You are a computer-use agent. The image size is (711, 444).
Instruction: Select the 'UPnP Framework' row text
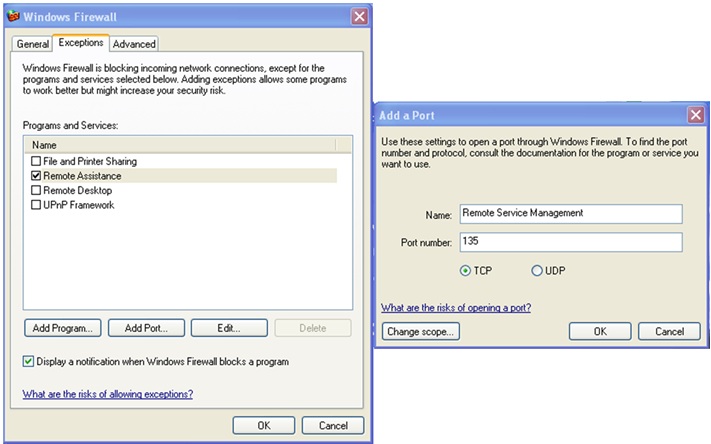79,205
